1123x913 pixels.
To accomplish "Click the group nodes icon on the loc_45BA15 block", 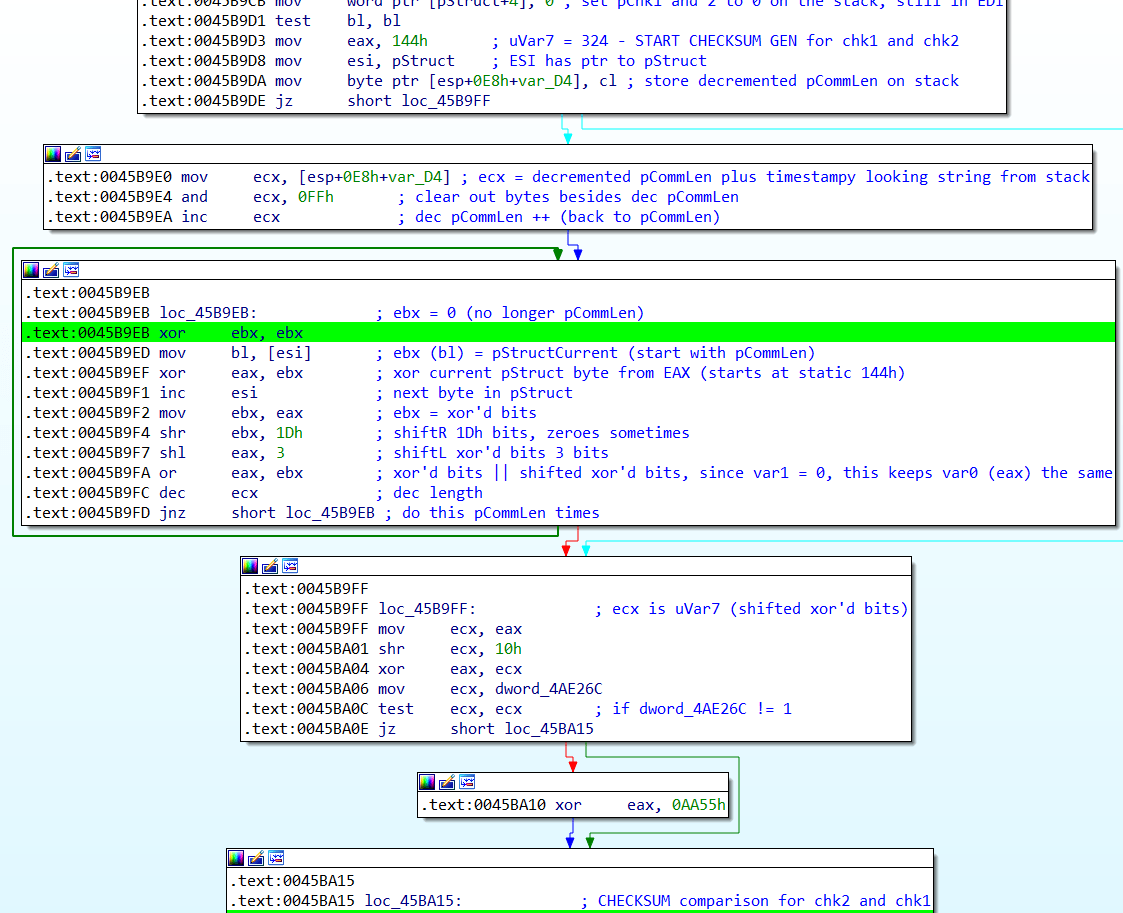I will click(x=276, y=858).
